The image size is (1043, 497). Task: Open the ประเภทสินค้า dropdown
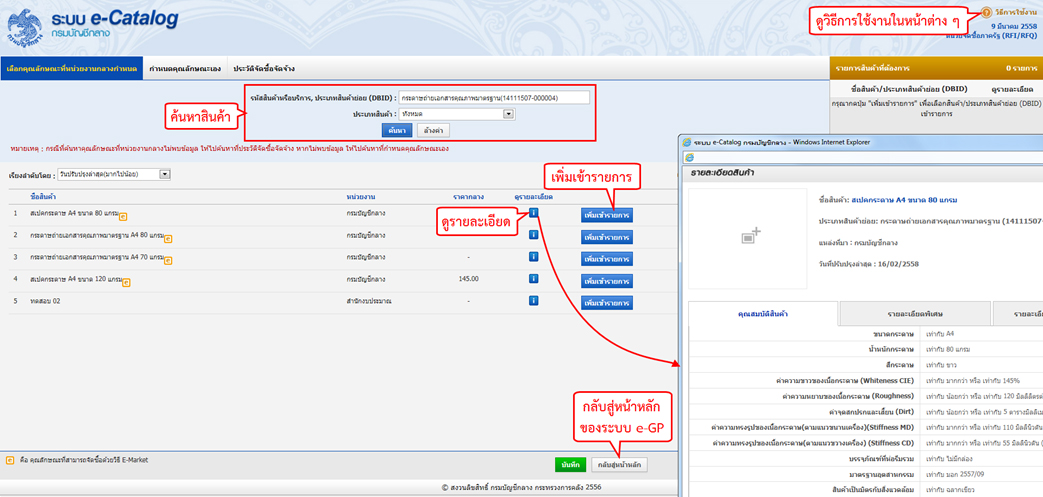508,114
